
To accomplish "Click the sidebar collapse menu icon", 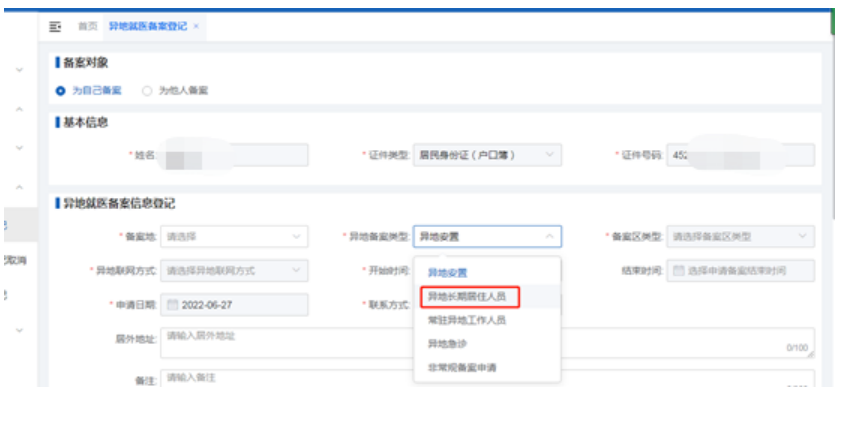I will pyautogui.click(x=56, y=25).
